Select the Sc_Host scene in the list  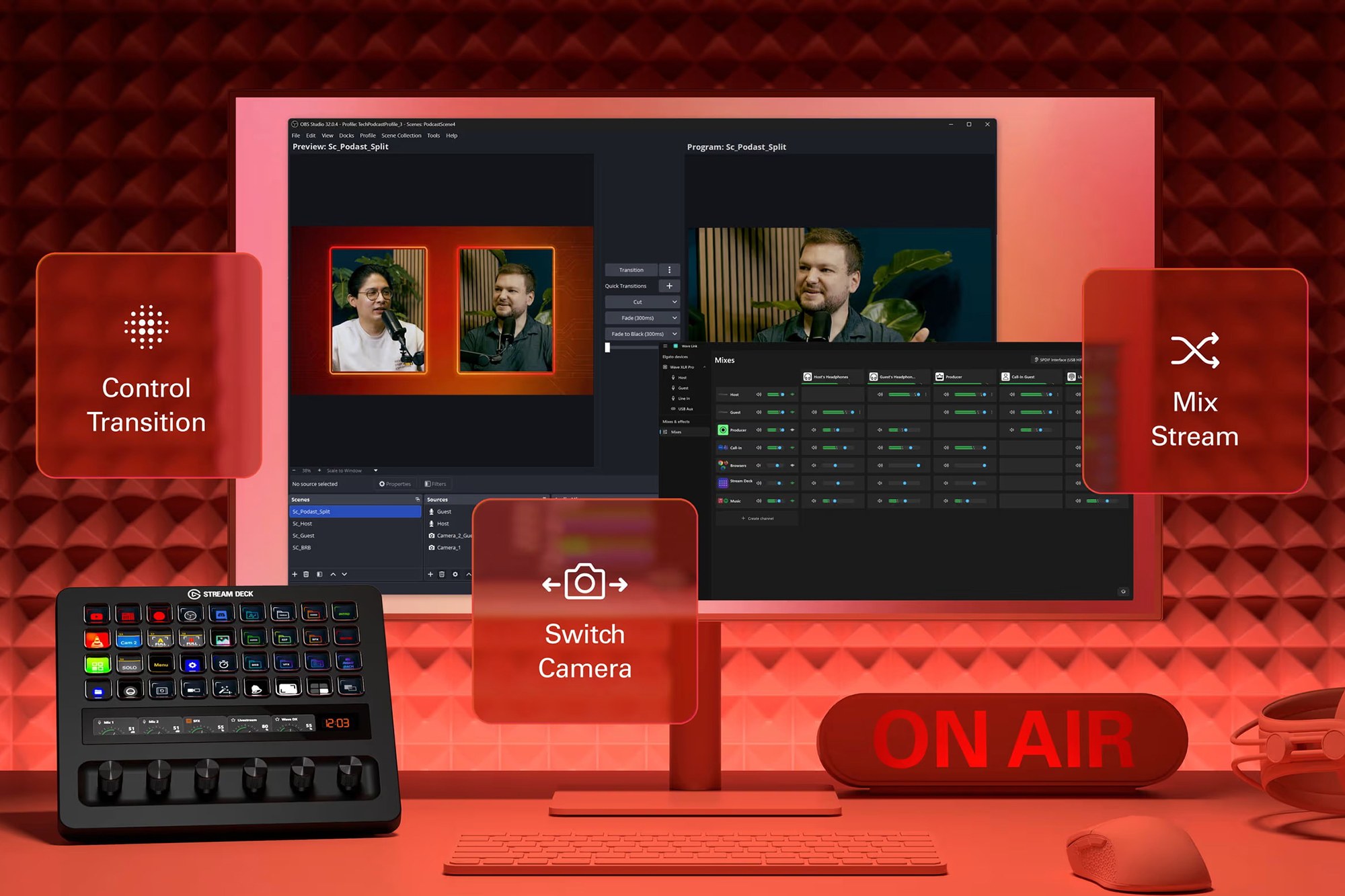303,524
